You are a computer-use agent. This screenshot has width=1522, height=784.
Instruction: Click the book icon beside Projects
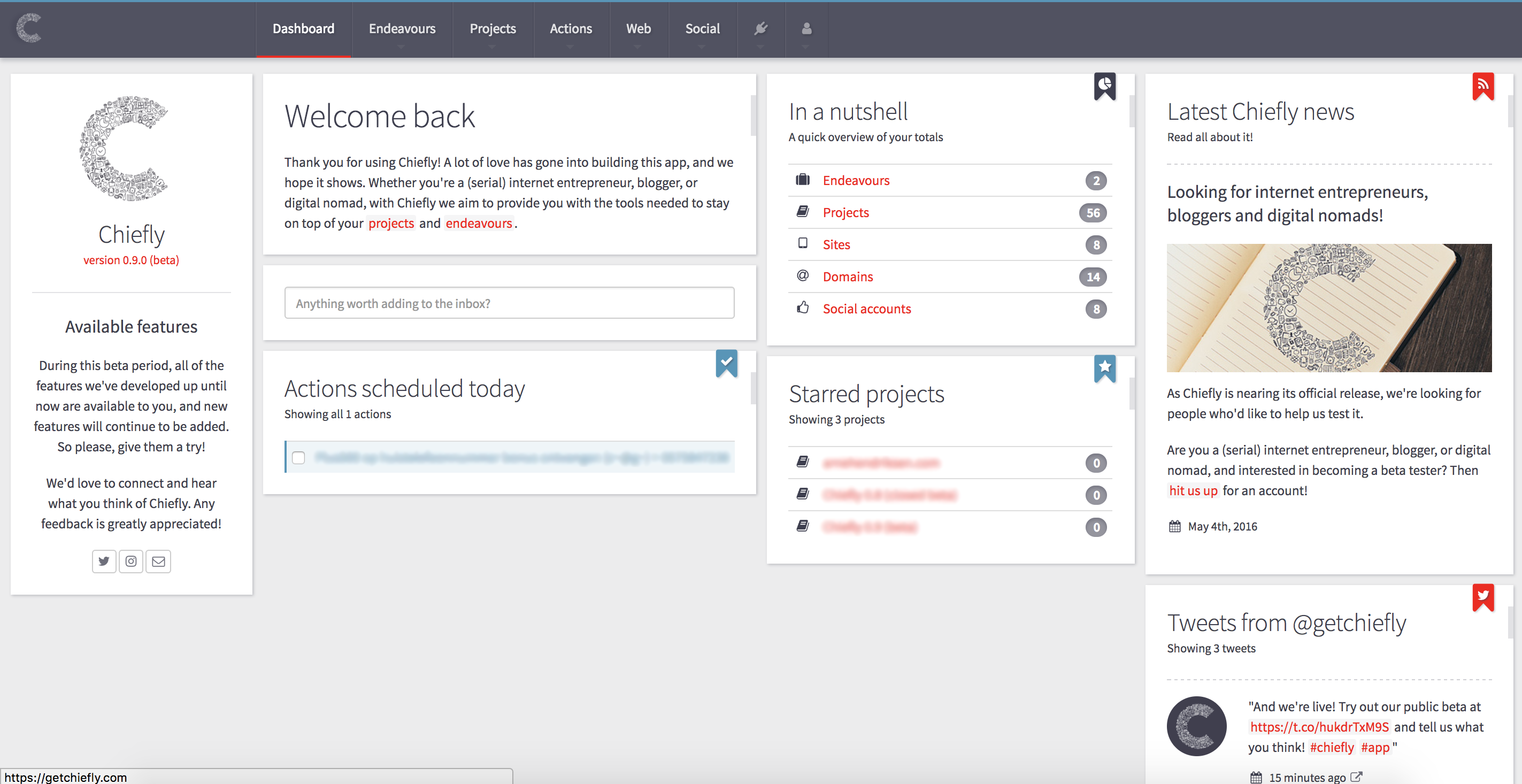802,211
